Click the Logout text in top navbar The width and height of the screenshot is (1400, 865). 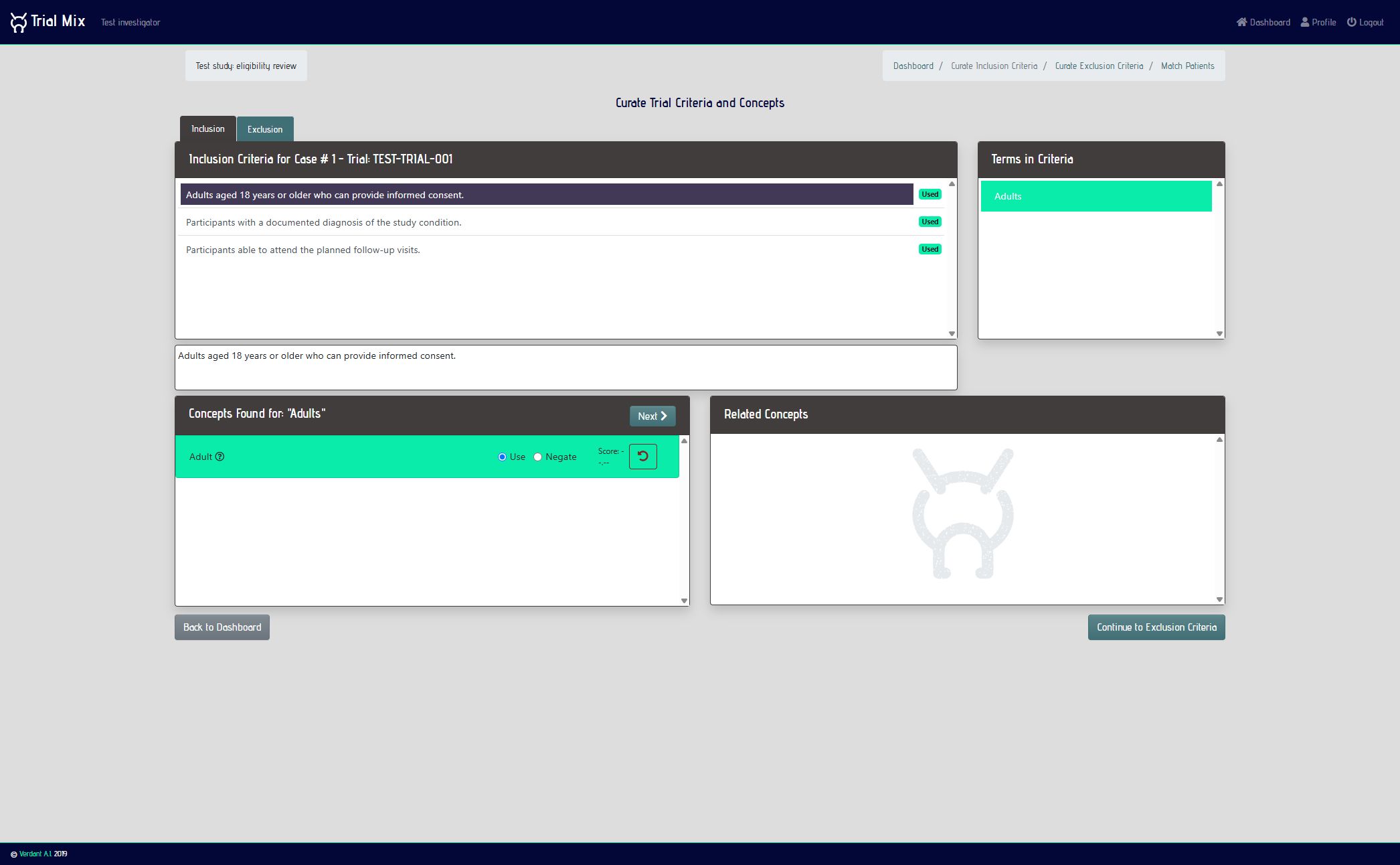click(1371, 22)
